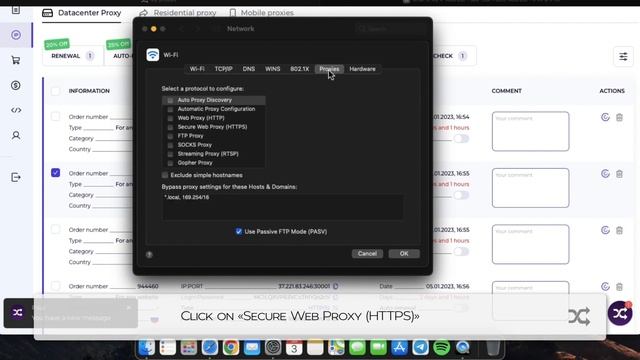The width and height of the screenshot is (640, 360).
Task: Delete the third order row with trash icon
Action: [x=619, y=230]
